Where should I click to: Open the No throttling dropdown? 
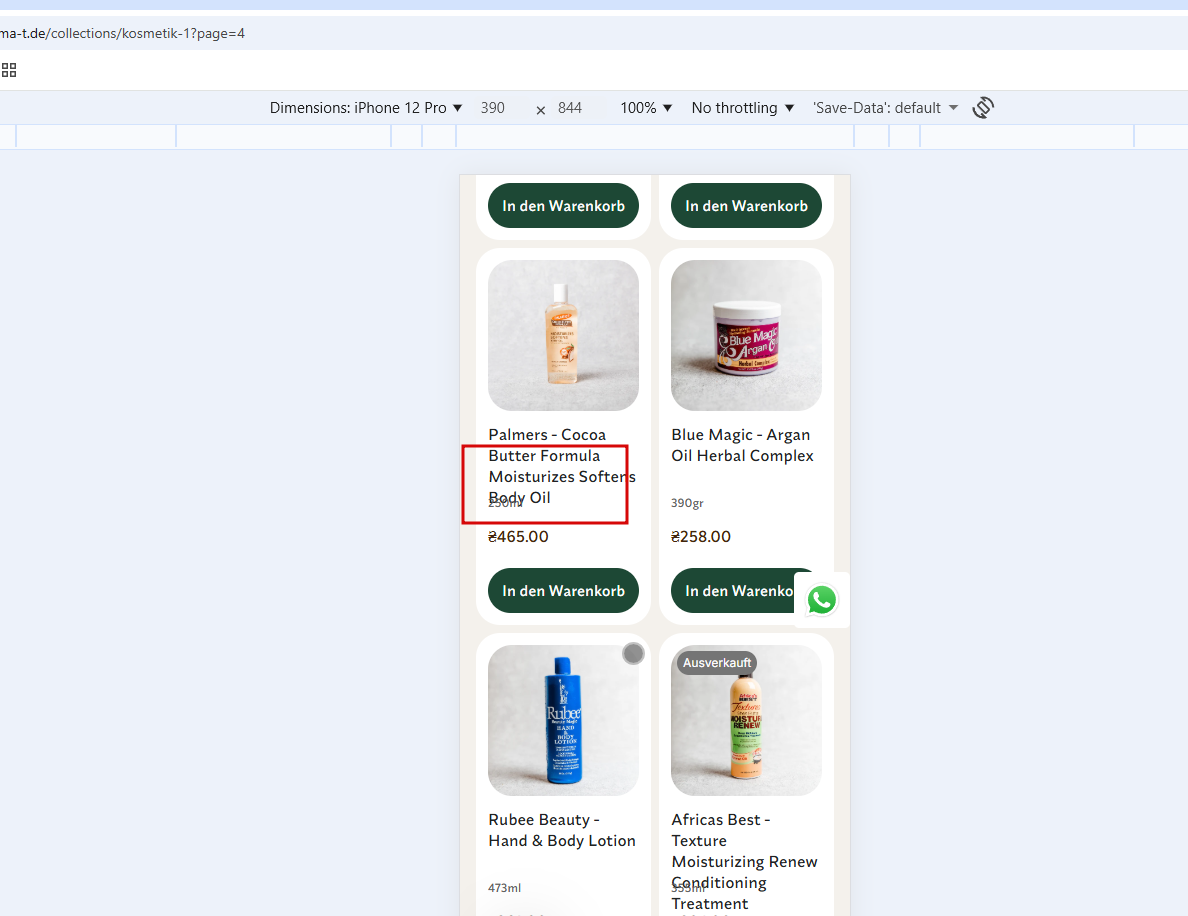pos(742,108)
